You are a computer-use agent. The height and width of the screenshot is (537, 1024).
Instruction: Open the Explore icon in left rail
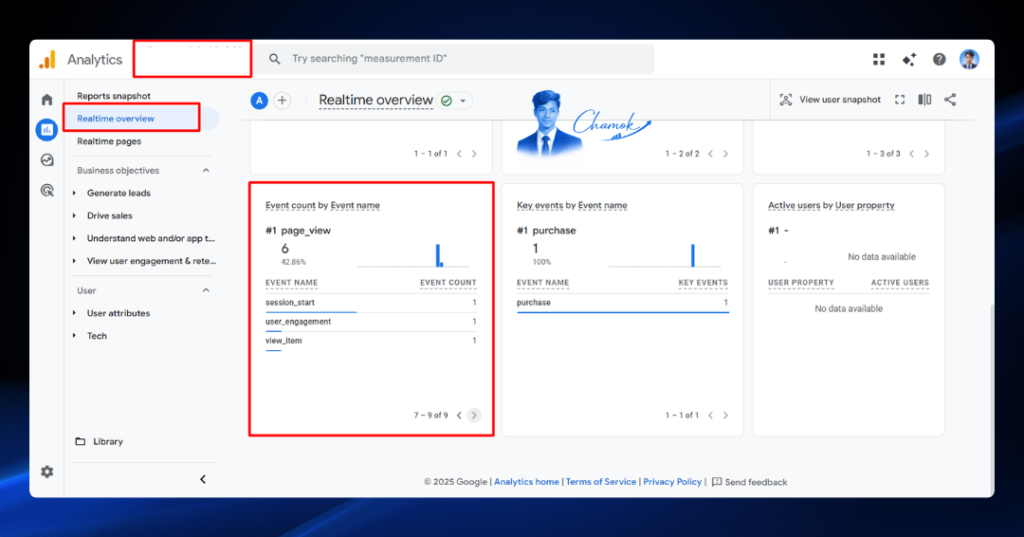point(46,160)
